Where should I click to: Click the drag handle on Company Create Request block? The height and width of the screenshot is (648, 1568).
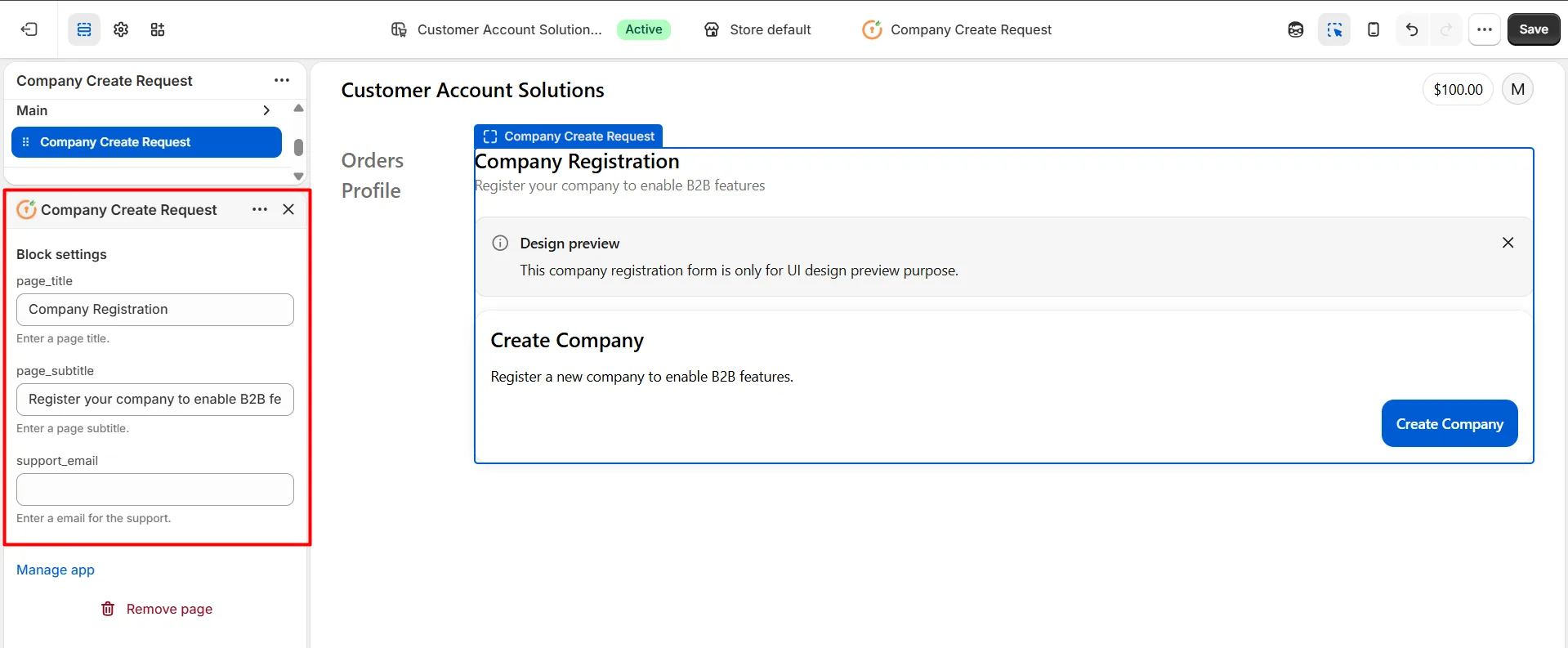25,142
